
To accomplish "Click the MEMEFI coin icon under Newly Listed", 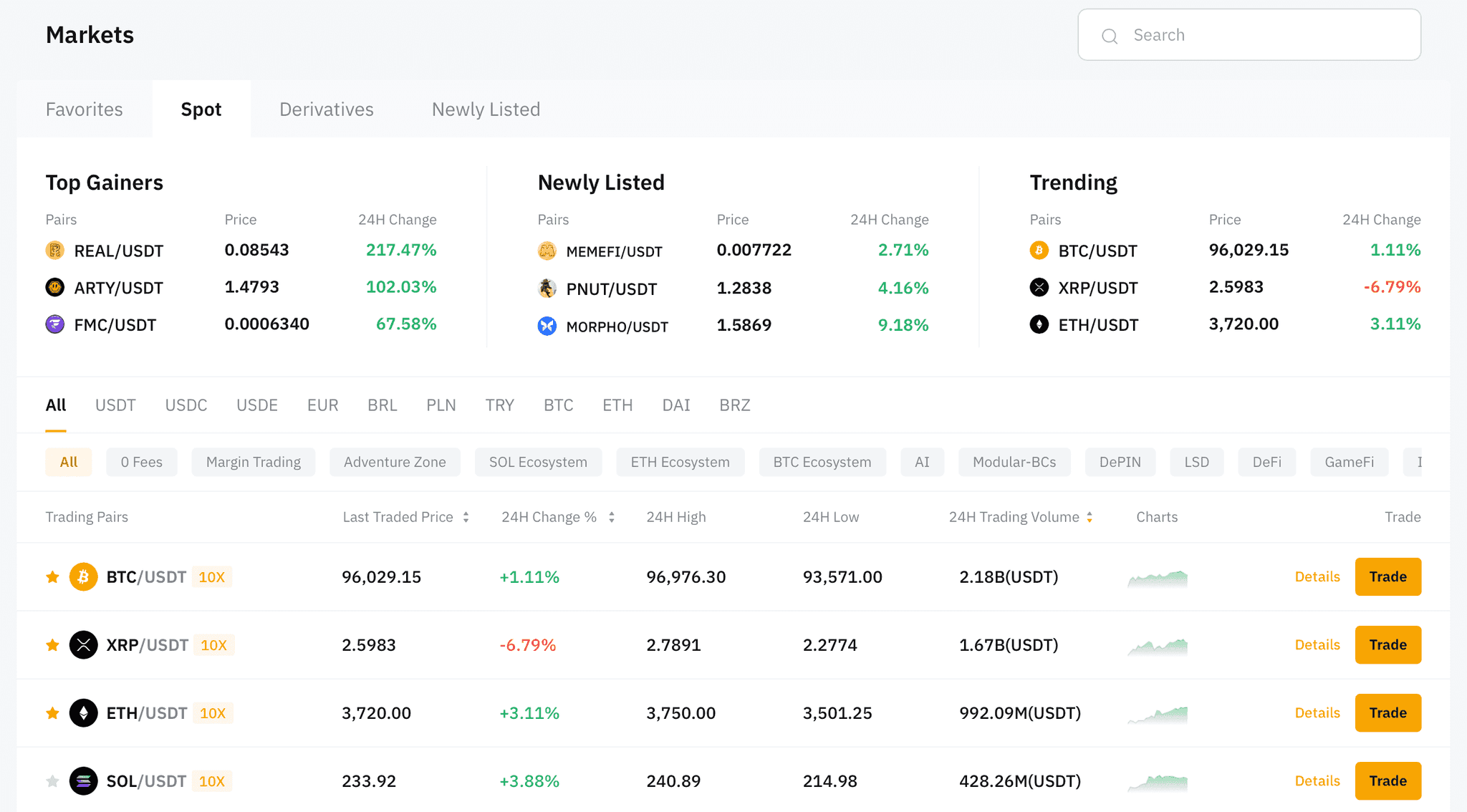I will [x=547, y=251].
